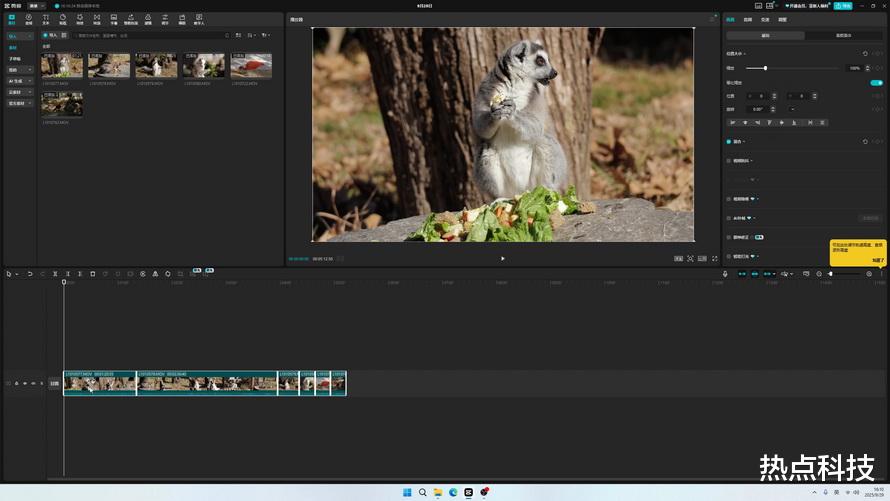Screen dimensions: 890x501
Task: Expand the 云素材 section in left sidebar
Action: 18,92
